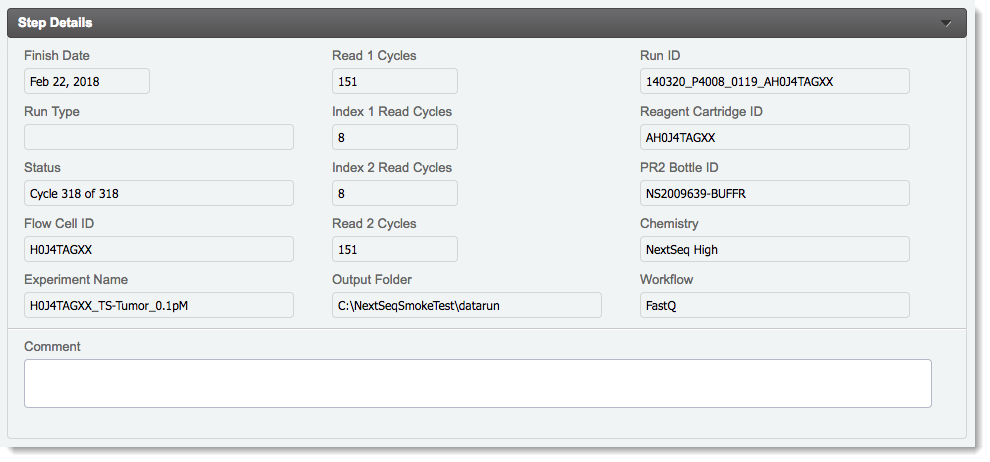The width and height of the screenshot is (990, 462).
Task: Click the Output Folder label
Action: 372,280
